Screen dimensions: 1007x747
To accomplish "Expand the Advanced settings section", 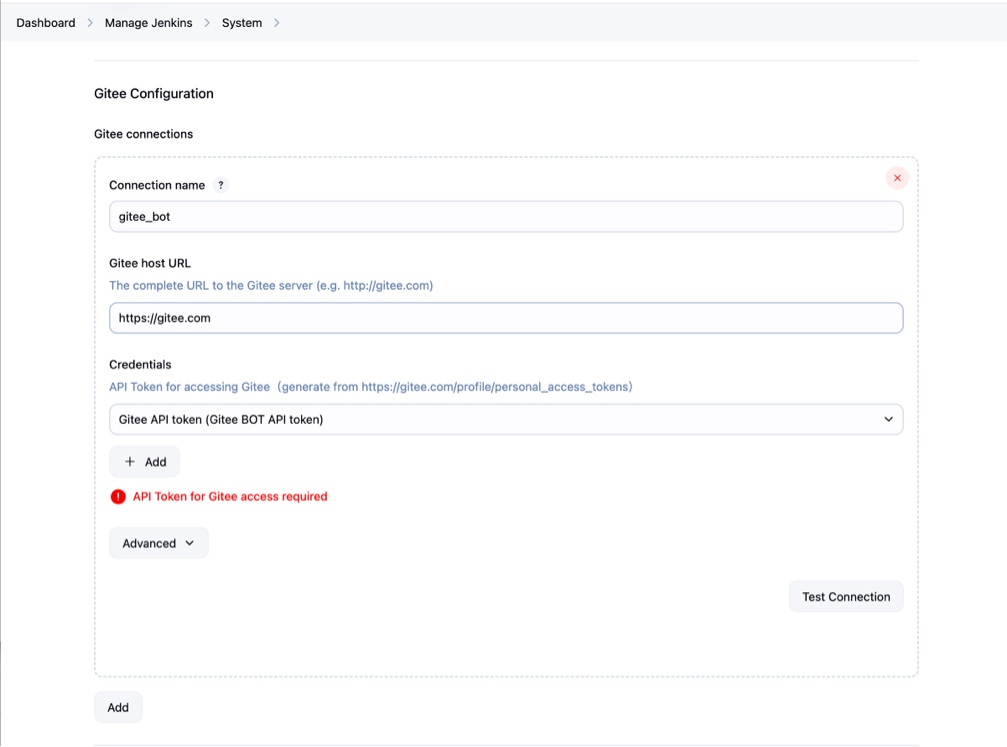I will click(x=158, y=543).
